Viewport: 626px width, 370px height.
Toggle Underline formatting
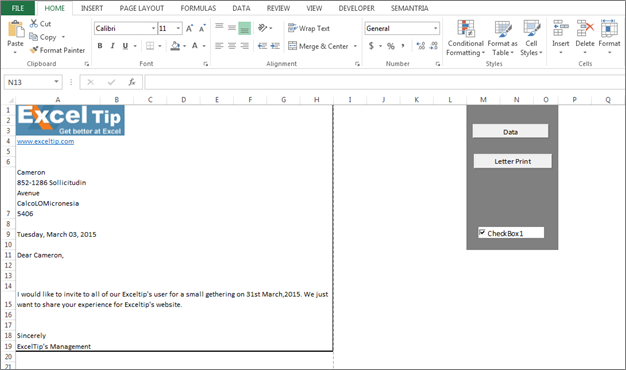[x=125, y=46]
